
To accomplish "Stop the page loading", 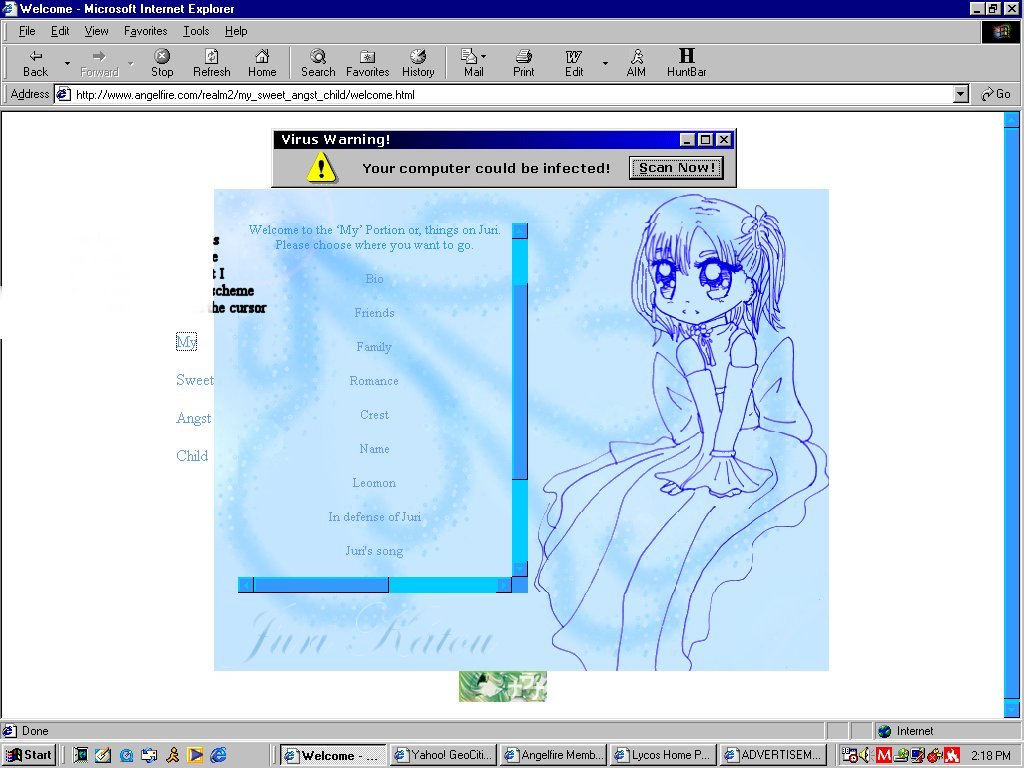I will pyautogui.click(x=162, y=63).
